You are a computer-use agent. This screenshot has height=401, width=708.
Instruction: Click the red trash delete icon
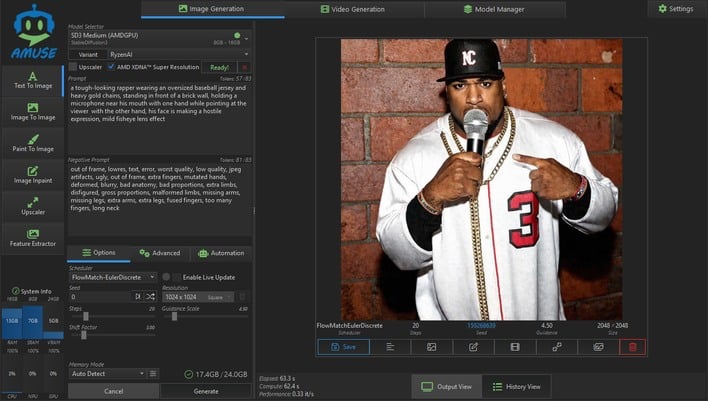(632, 347)
